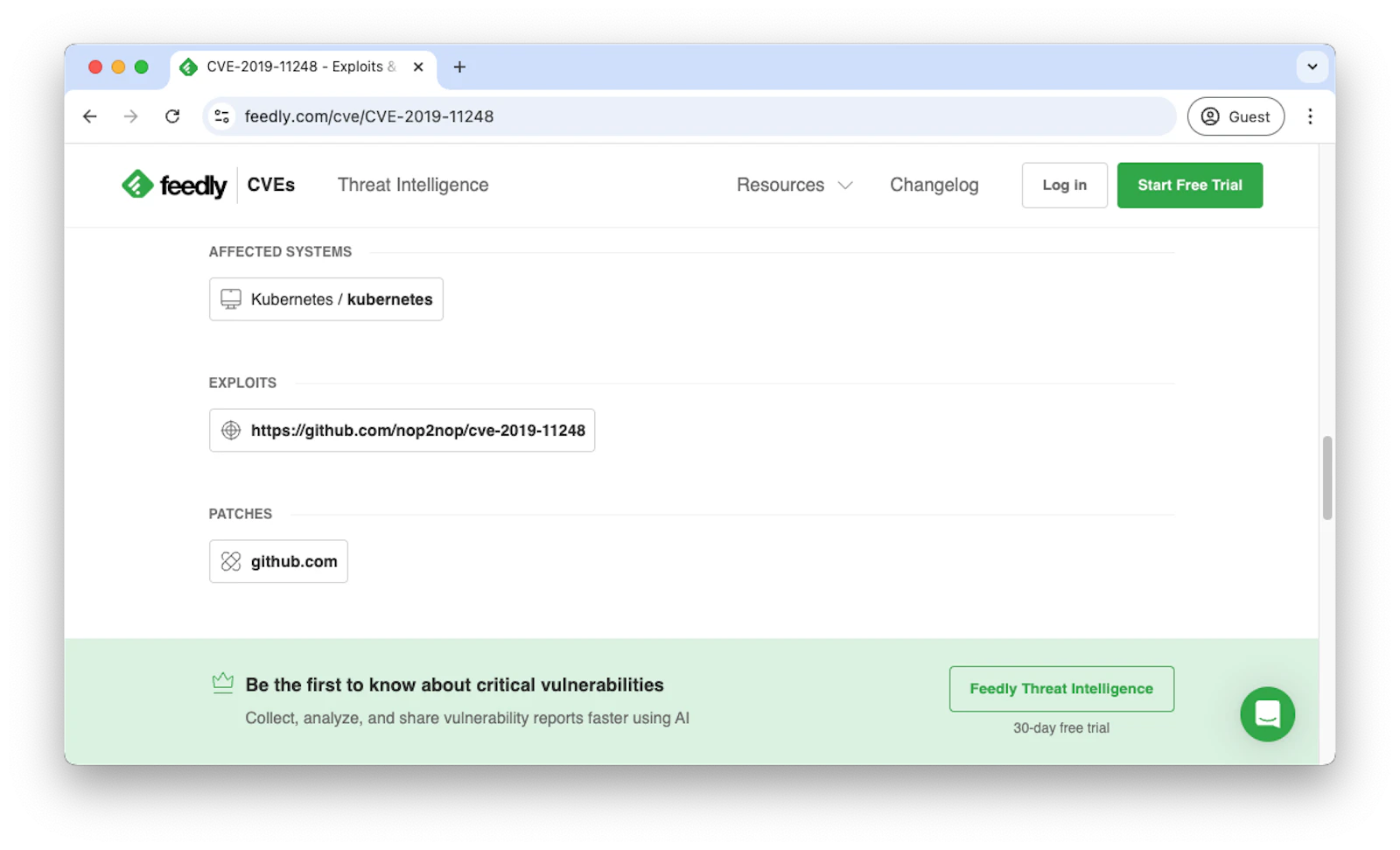The height and width of the screenshot is (850, 1400).
Task: Click the Start Free Trial button
Action: point(1189,185)
